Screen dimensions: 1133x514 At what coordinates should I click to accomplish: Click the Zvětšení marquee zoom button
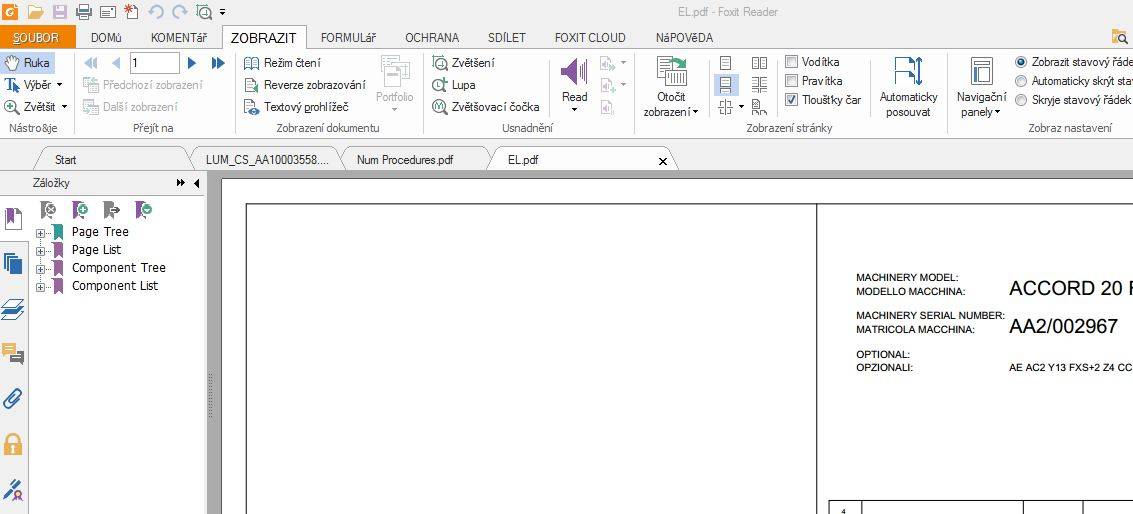(x=464, y=63)
